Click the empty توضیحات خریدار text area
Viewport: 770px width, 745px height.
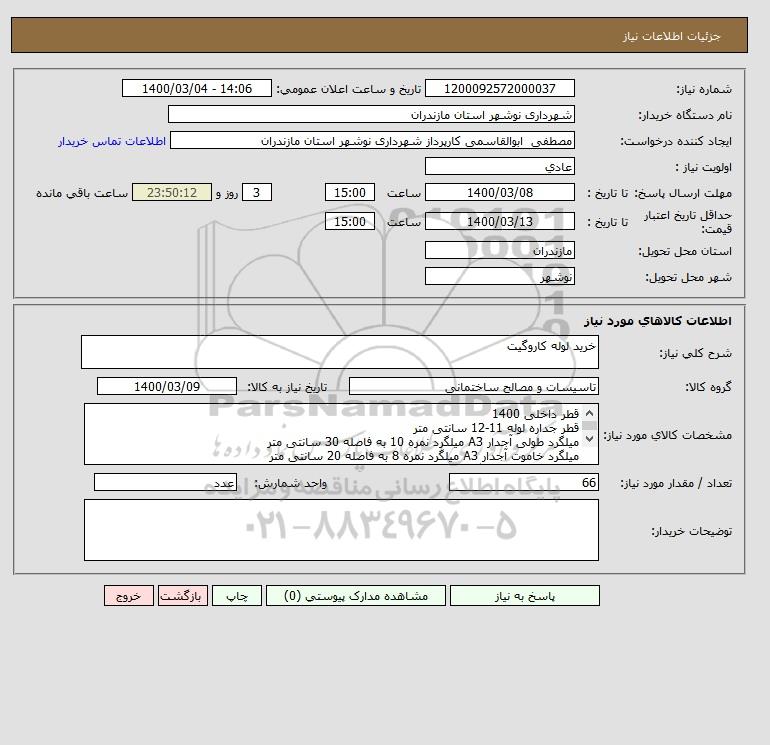341,530
